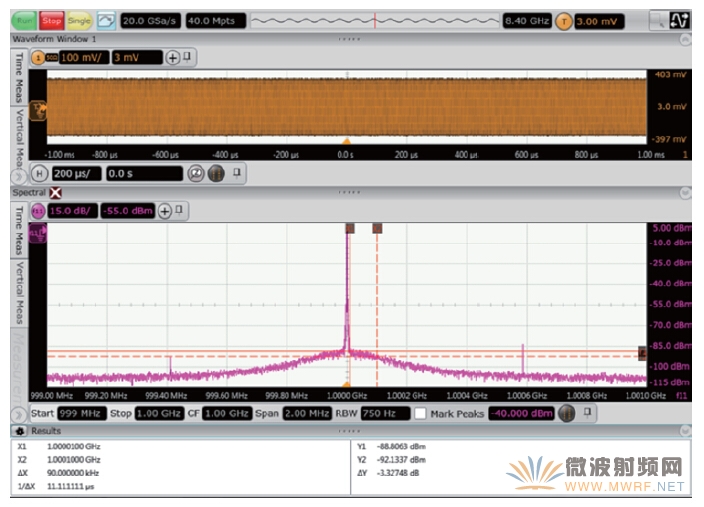
Task: Click the autoscale waveform icon beside Single
Action: click(106, 21)
